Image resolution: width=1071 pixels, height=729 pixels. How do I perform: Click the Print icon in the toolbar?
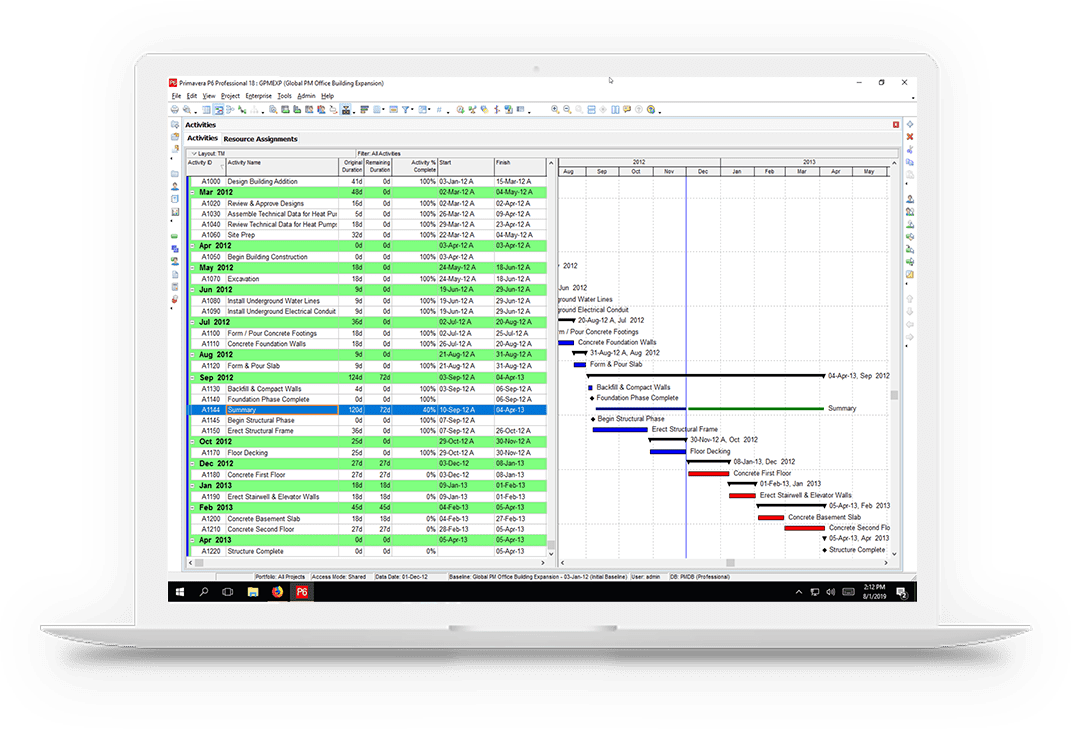coord(175,109)
